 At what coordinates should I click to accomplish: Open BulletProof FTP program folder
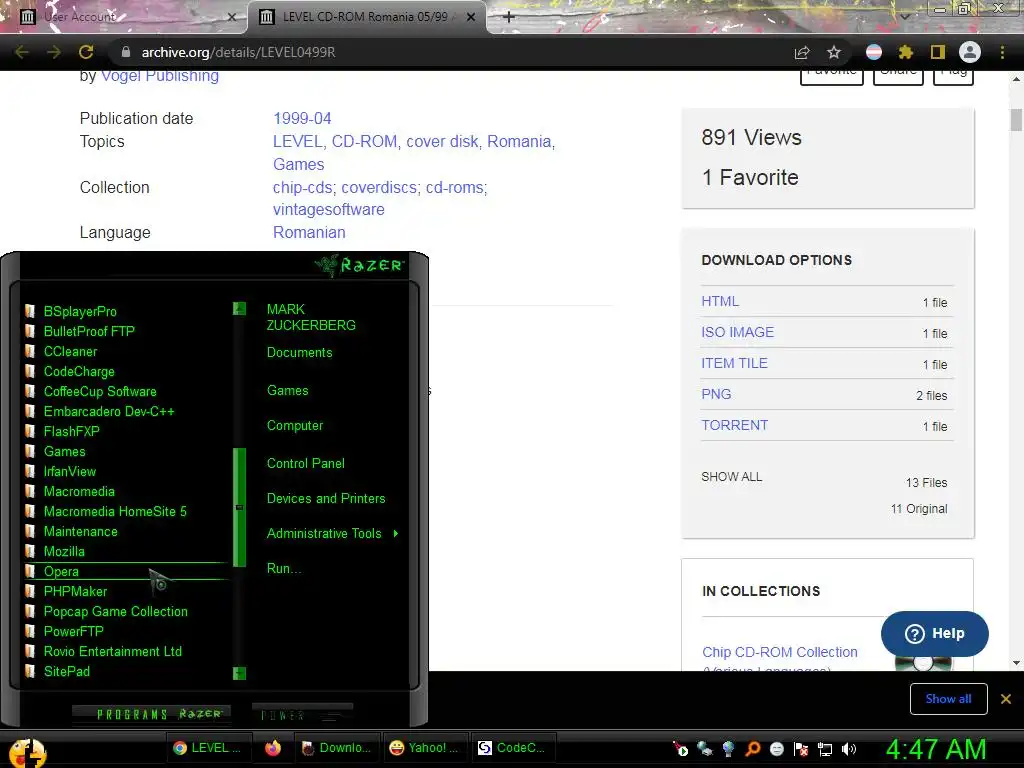pyautogui.click(x=89, y=331)
